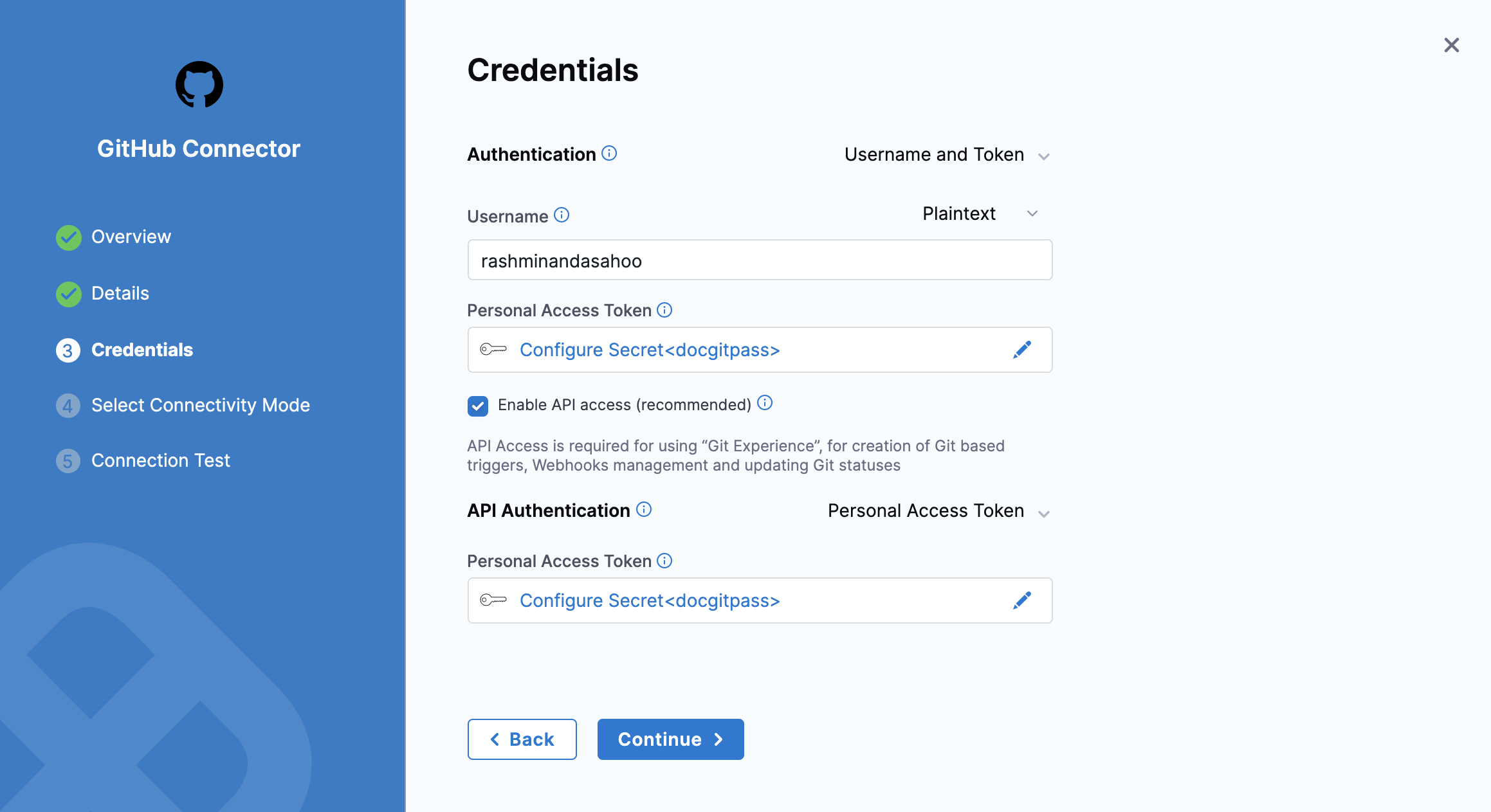
Task: Click the info icon next to API Authentication
Action: (x=645, y=510)
